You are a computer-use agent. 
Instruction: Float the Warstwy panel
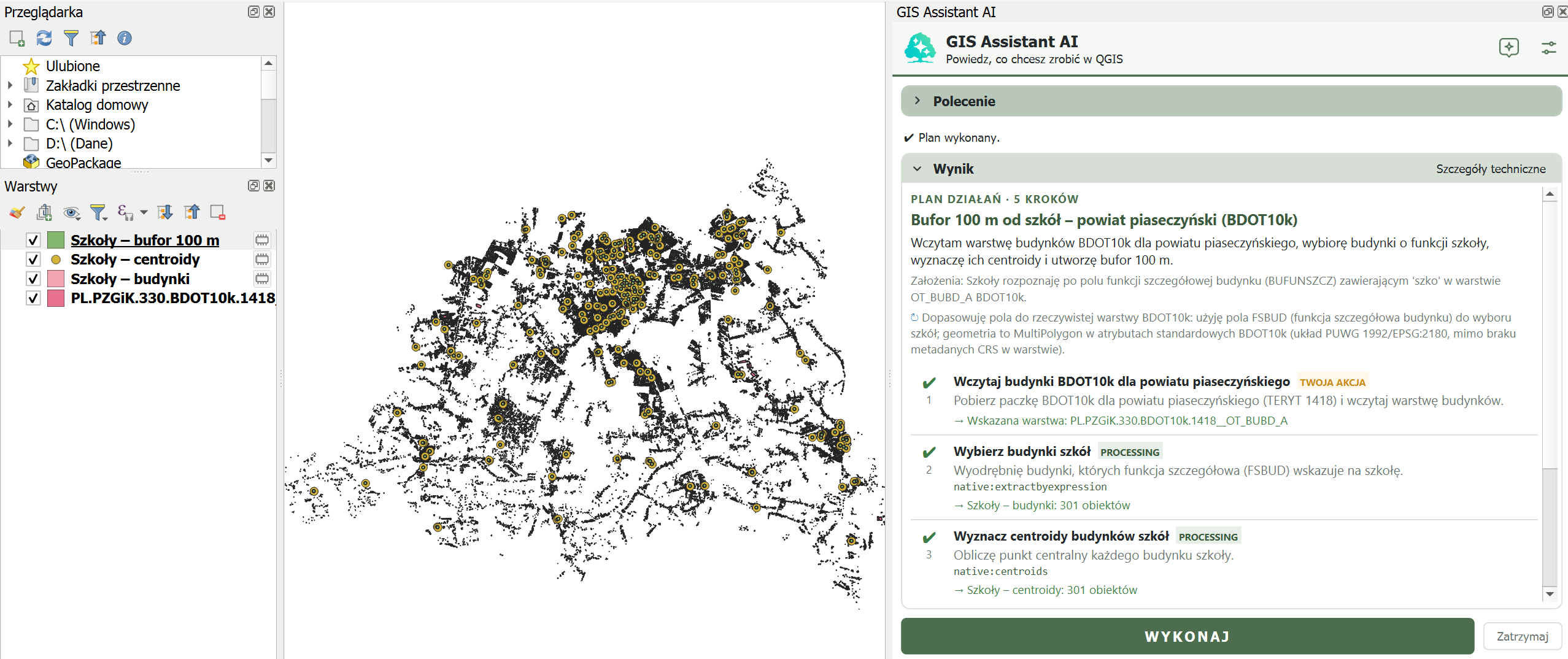click(253, 186)
